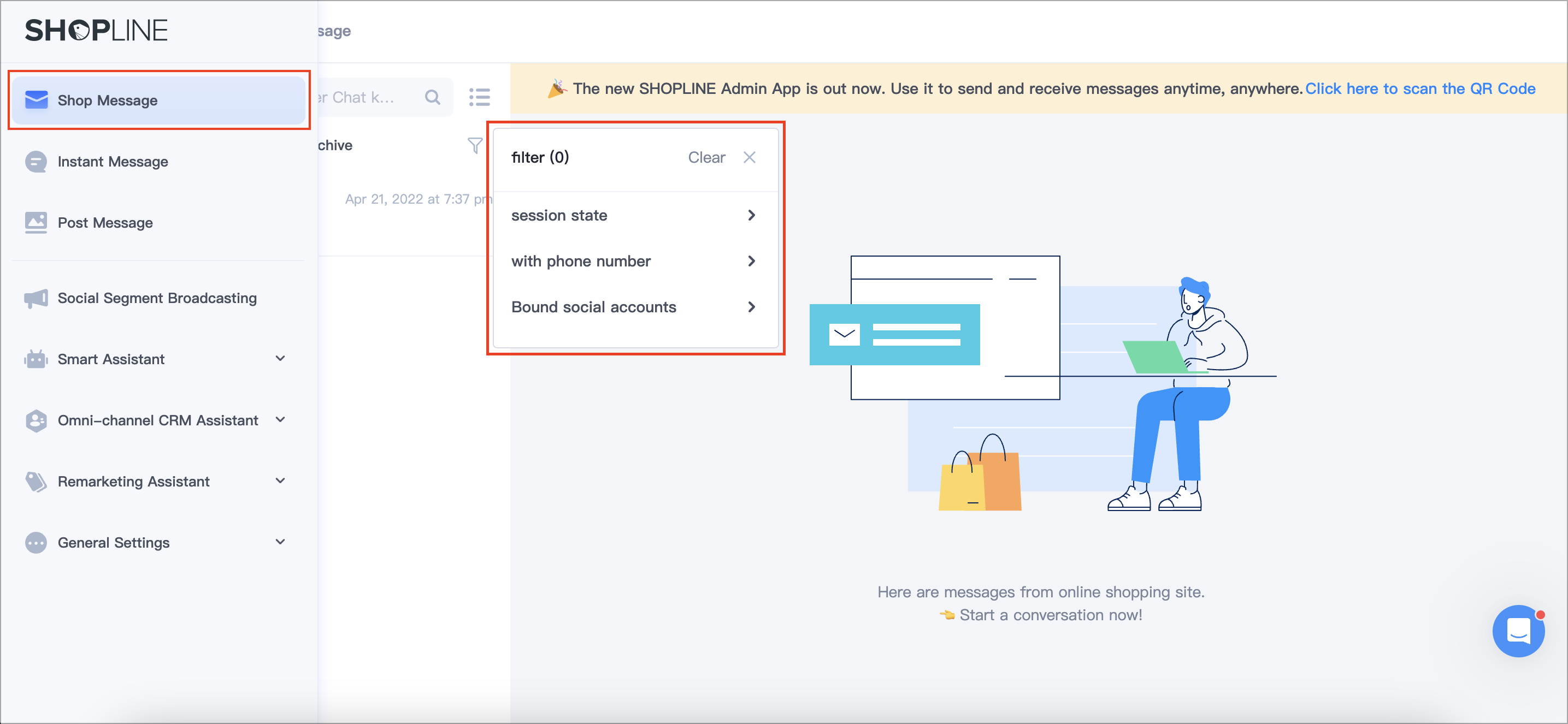Click the General Settings label
The height and width of the screenshot is (724, 1568).
pos(113,542)
